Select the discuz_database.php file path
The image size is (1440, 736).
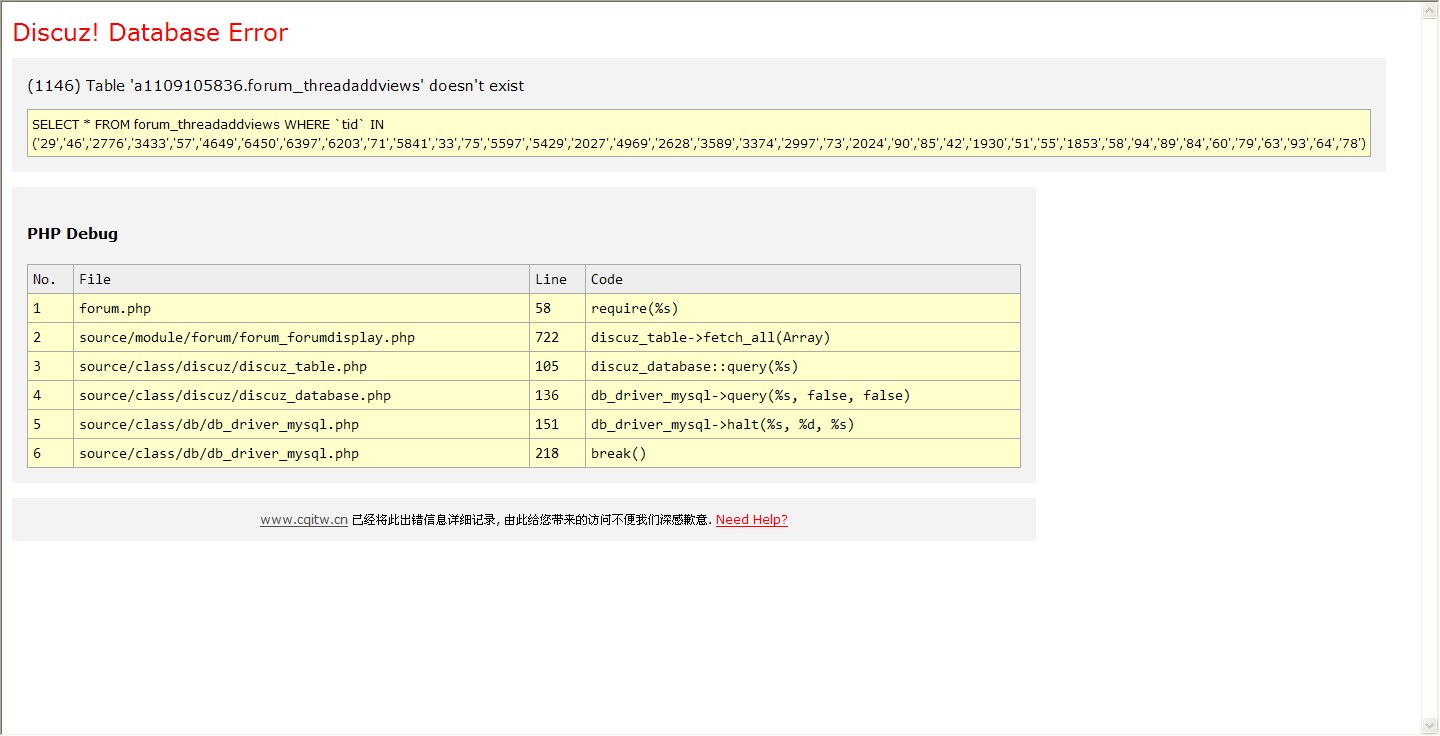coord(235,396)
